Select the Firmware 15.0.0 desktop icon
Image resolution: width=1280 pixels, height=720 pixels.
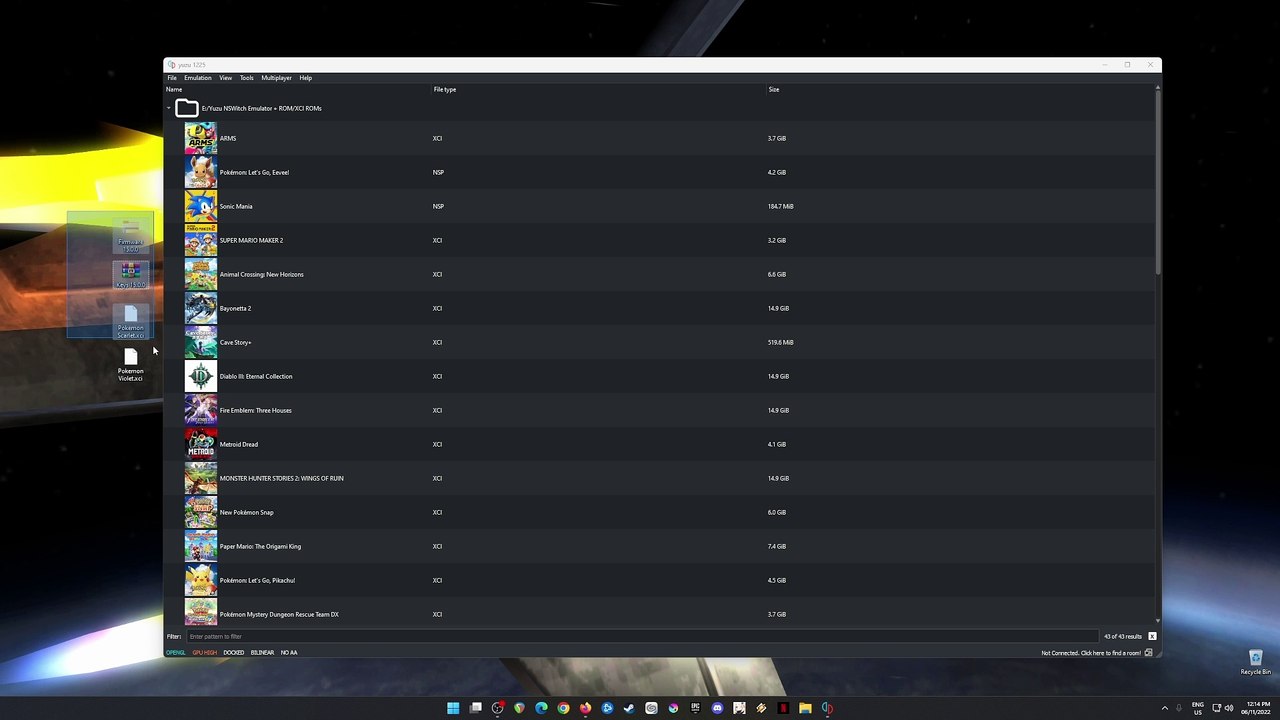coord(130,236)
